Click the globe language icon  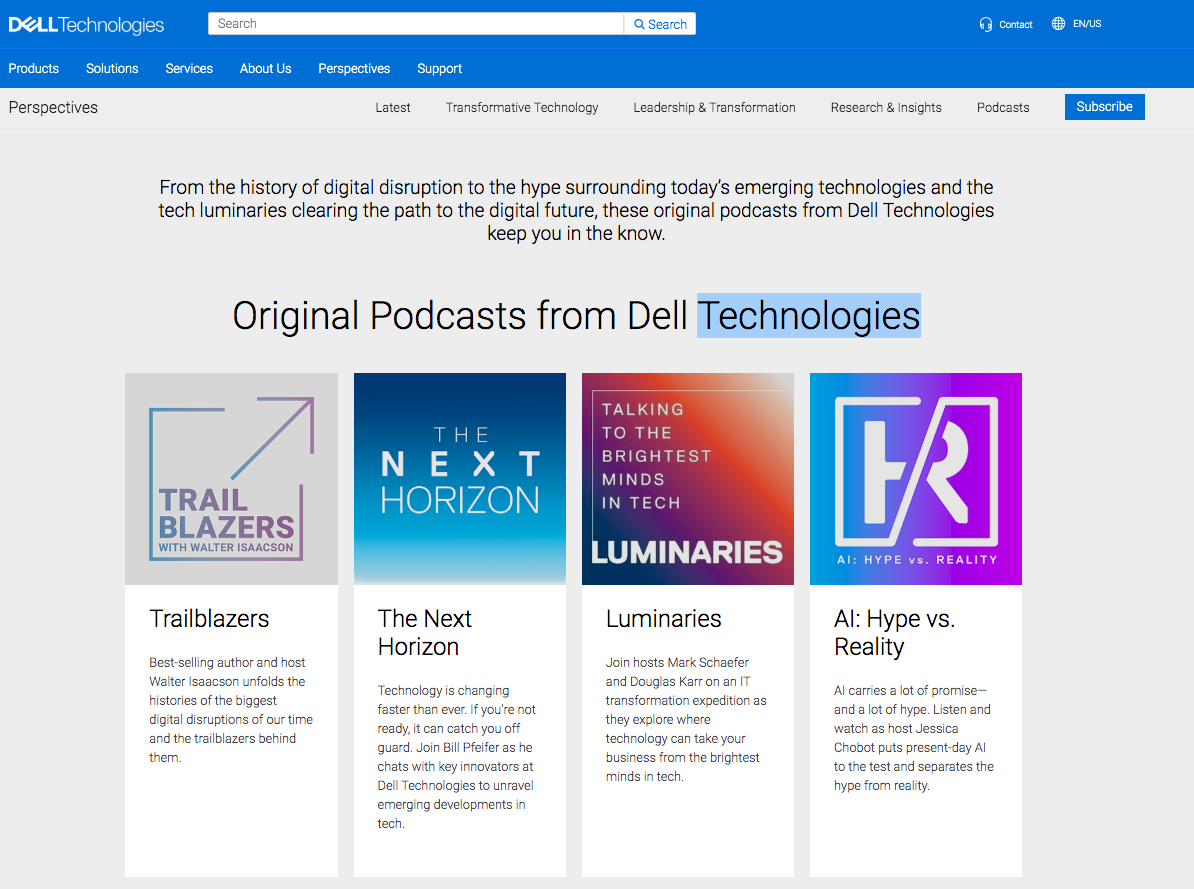[1058, 24]
